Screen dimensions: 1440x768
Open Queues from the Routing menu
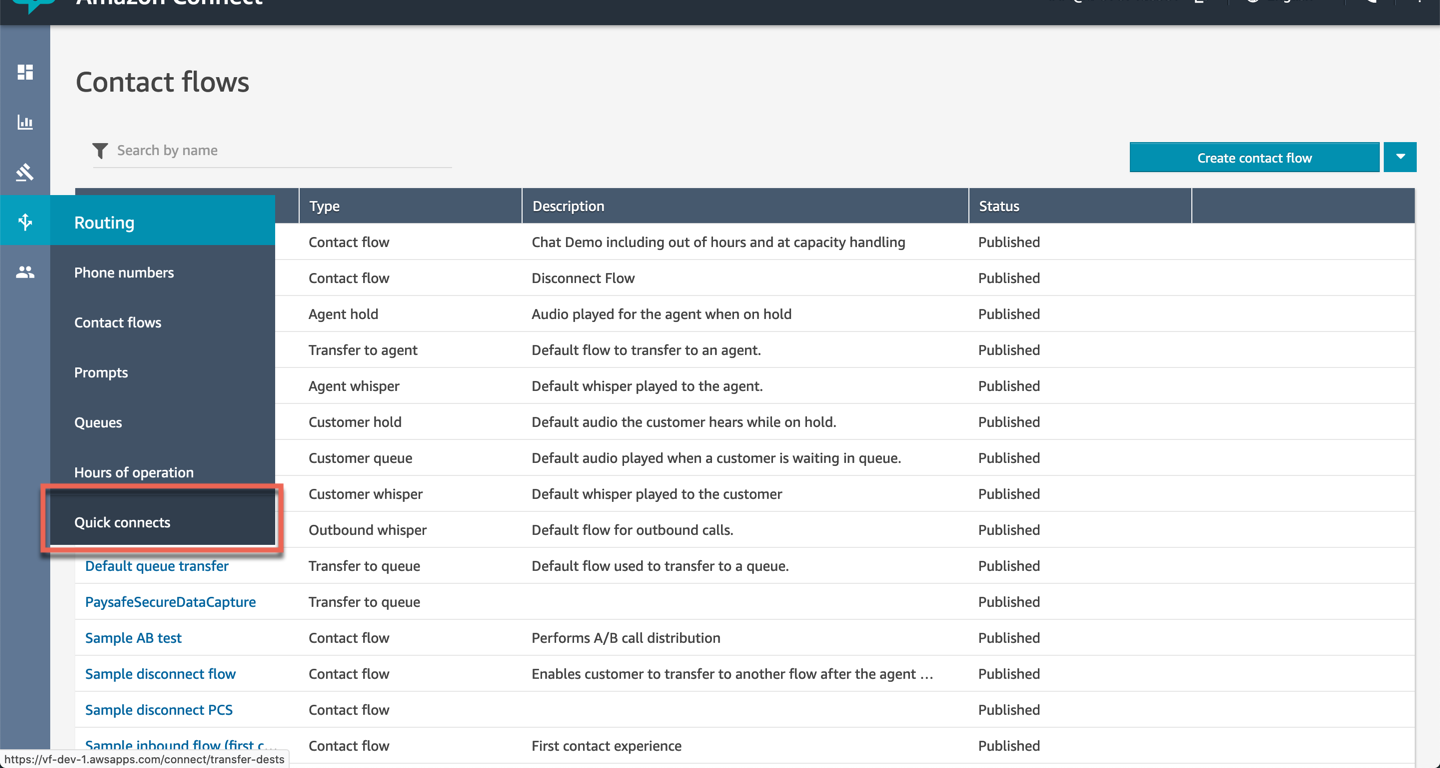98,422
